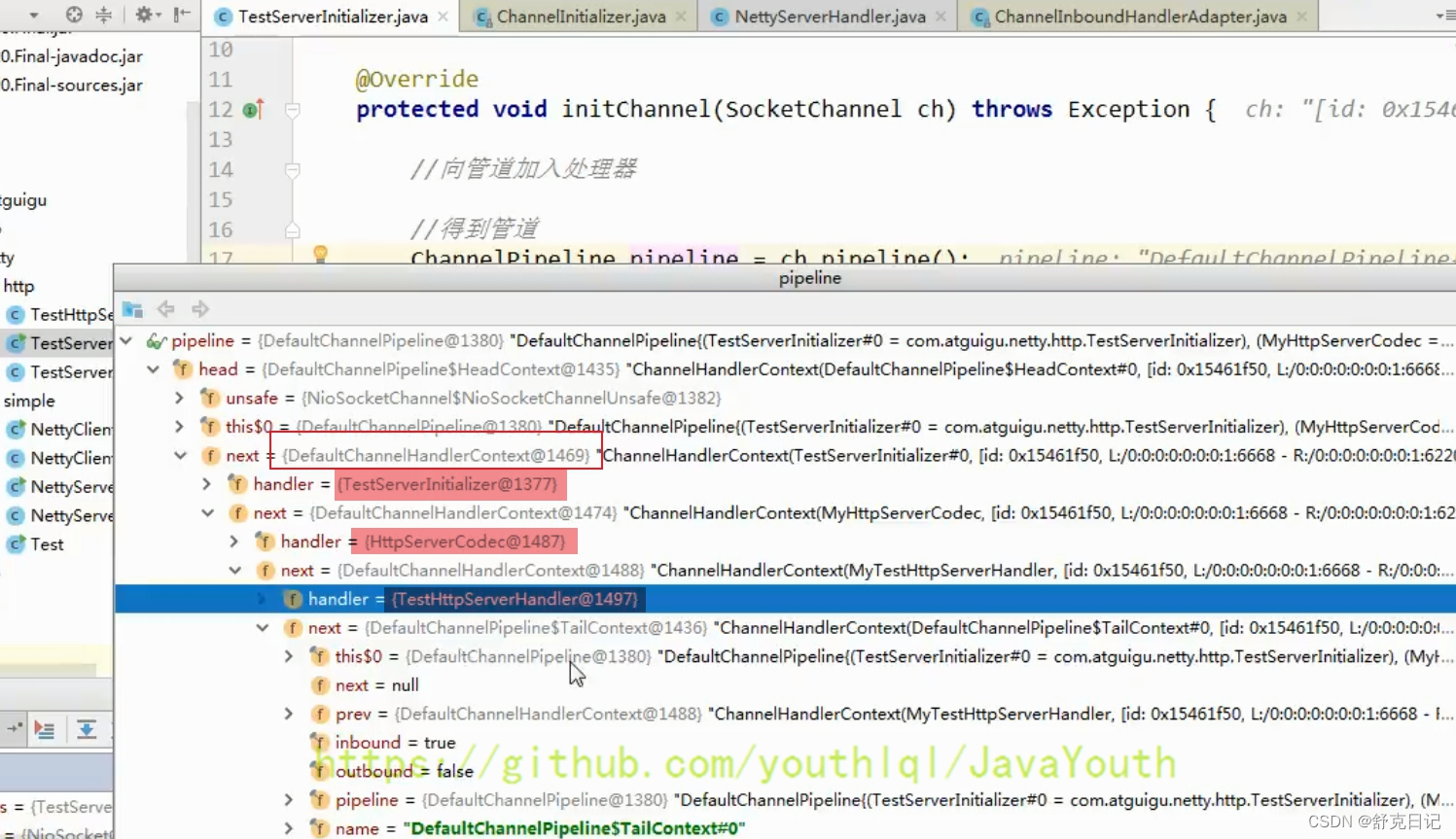Image resolution: width=1456 pixels, height=839 pixels.
Task: Click the collapse all icon in project toolbar
Action: (103, 15)
